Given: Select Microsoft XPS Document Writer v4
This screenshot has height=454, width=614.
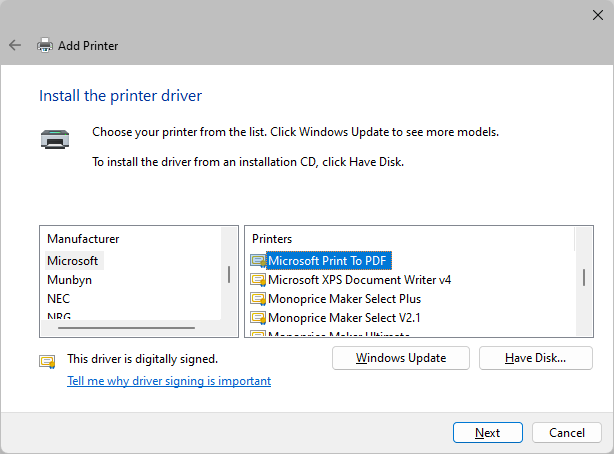Looking at the screenshot, I should 359,280.
